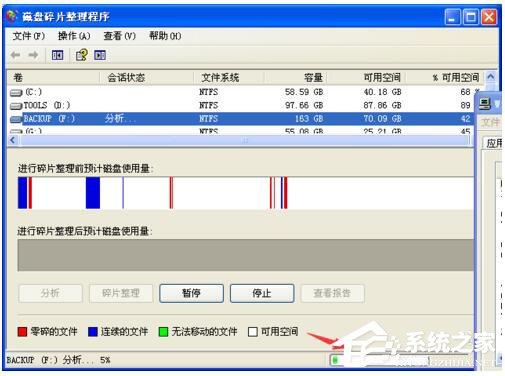505x376 pixels.
Task: Sort by the 卷 column header
Action: (53, 78)
